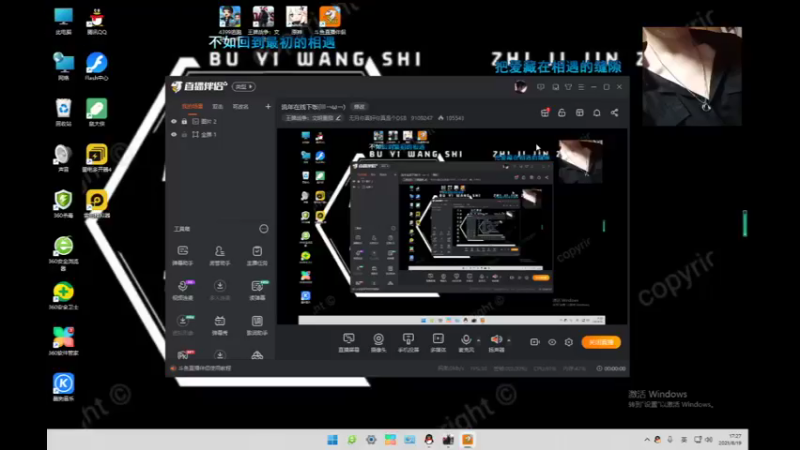
Task: Add a webcam camera source
Action: (x=378, y=342)
